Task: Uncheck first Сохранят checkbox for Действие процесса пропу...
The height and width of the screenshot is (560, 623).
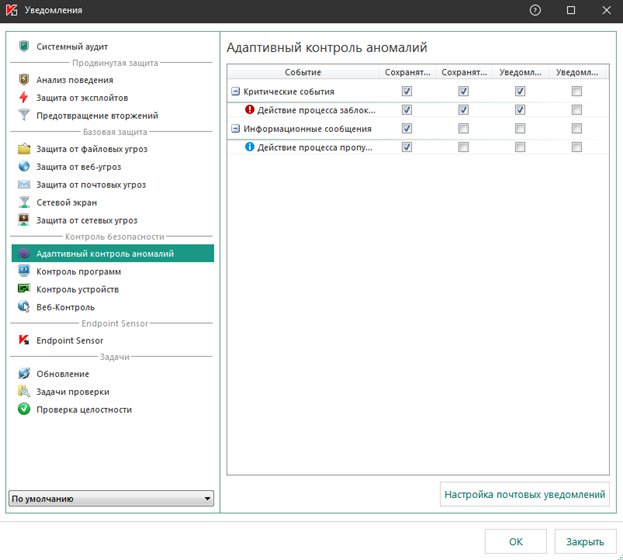Action: click(407, 147)
